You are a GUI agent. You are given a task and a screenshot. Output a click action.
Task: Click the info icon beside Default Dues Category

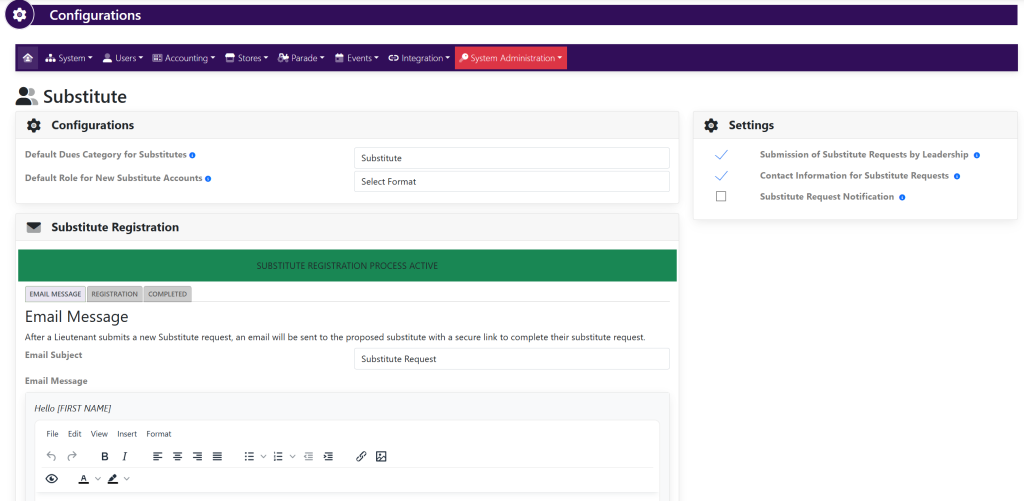[192, 155]
